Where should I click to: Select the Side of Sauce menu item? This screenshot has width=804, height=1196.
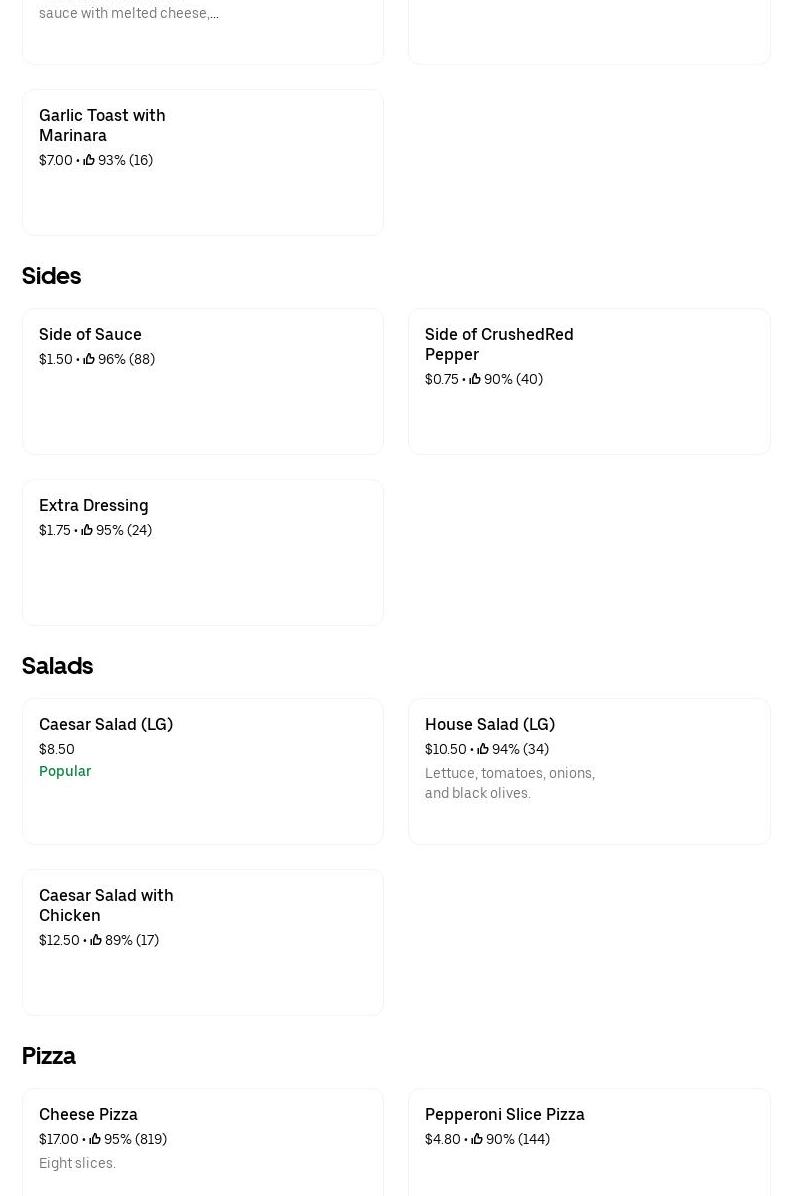(90, 334)
